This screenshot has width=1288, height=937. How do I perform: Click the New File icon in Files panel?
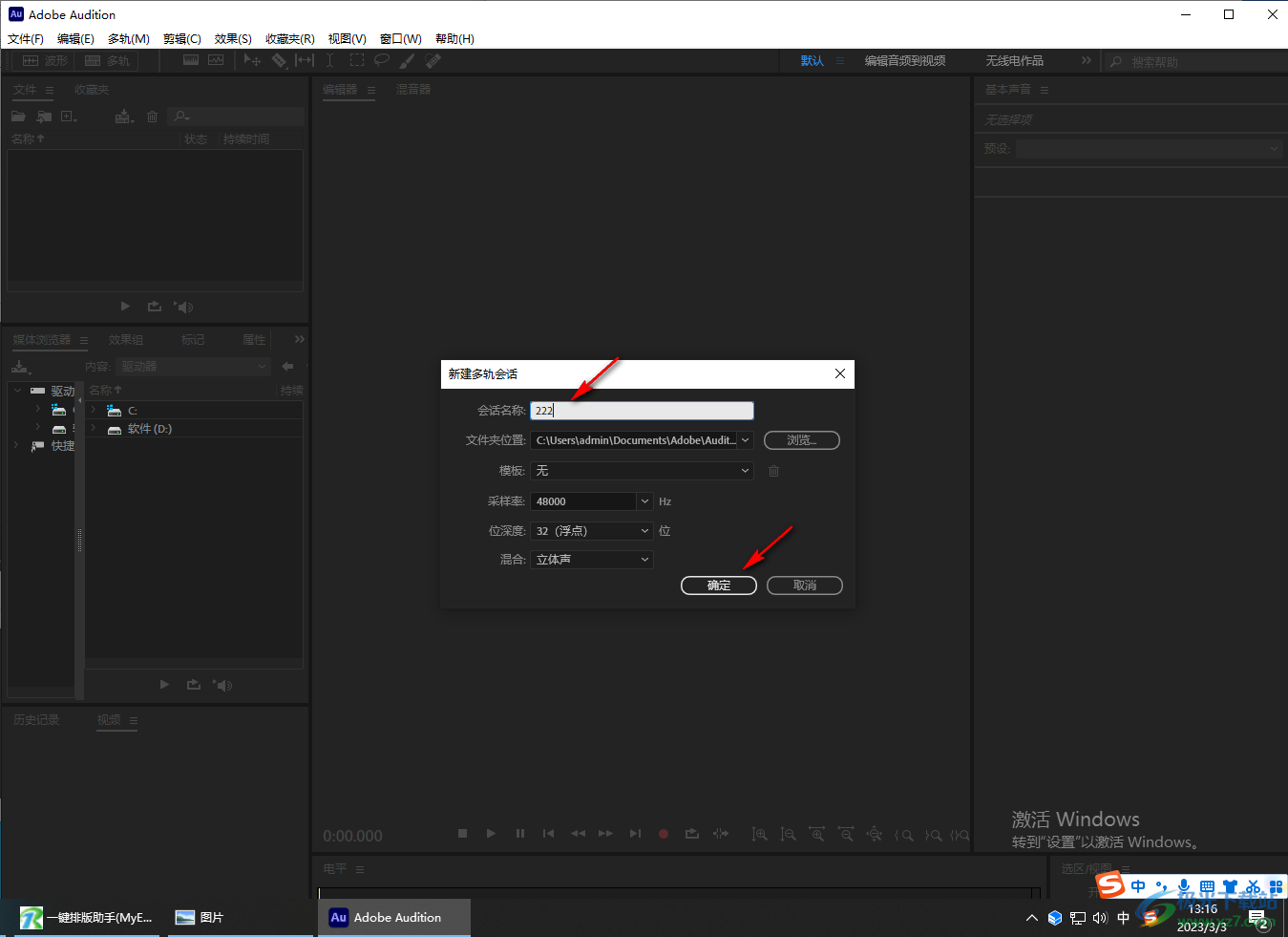click(x=69, y=117)
